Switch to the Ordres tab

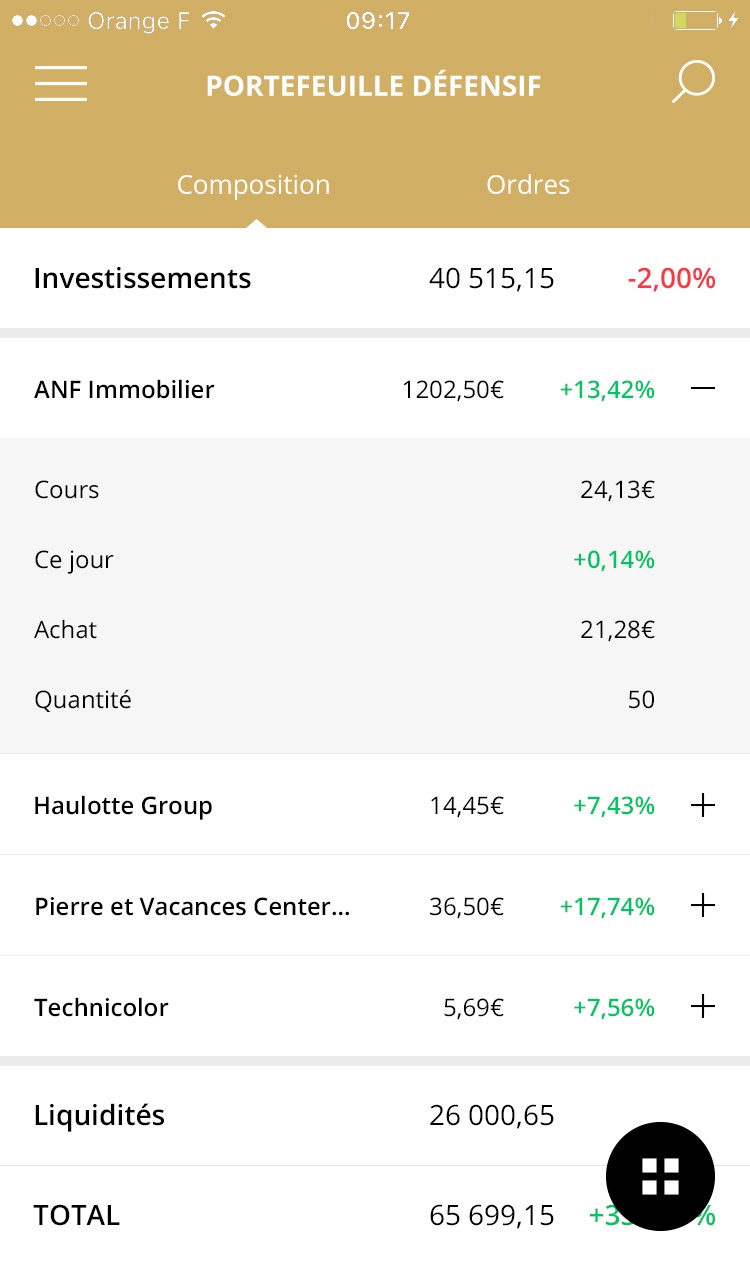(x=528, y=185)
